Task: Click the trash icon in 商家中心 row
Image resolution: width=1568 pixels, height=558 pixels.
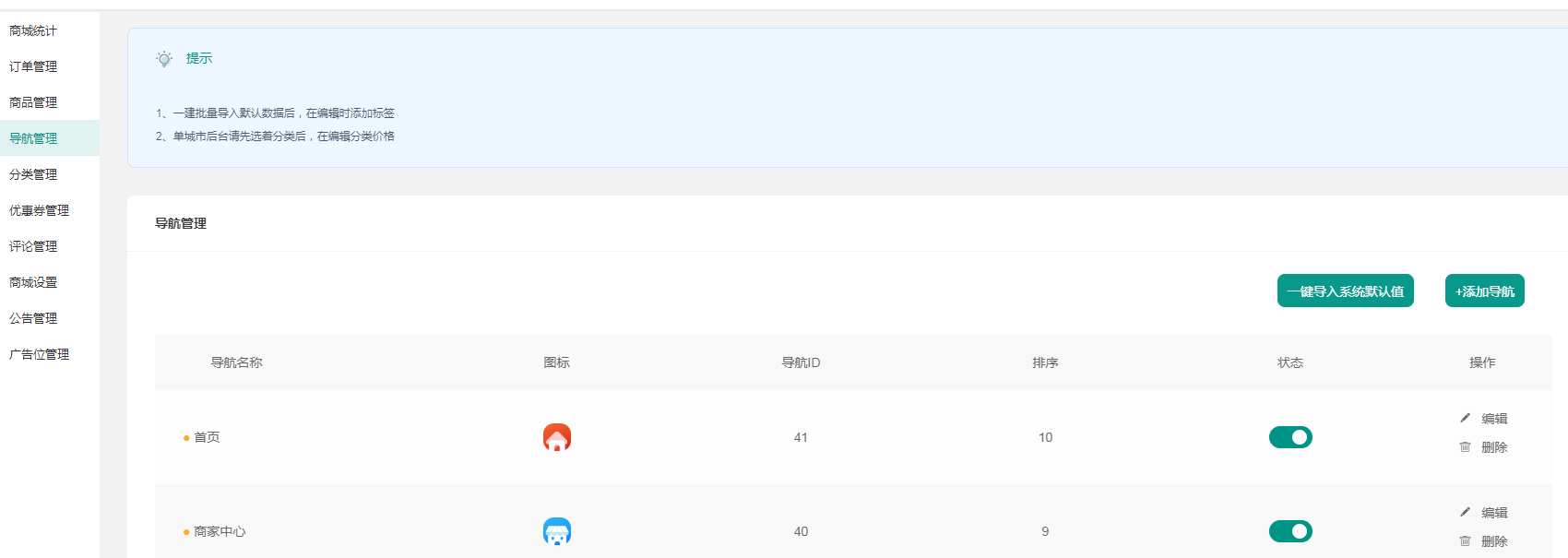Action: coord(1465,541)
